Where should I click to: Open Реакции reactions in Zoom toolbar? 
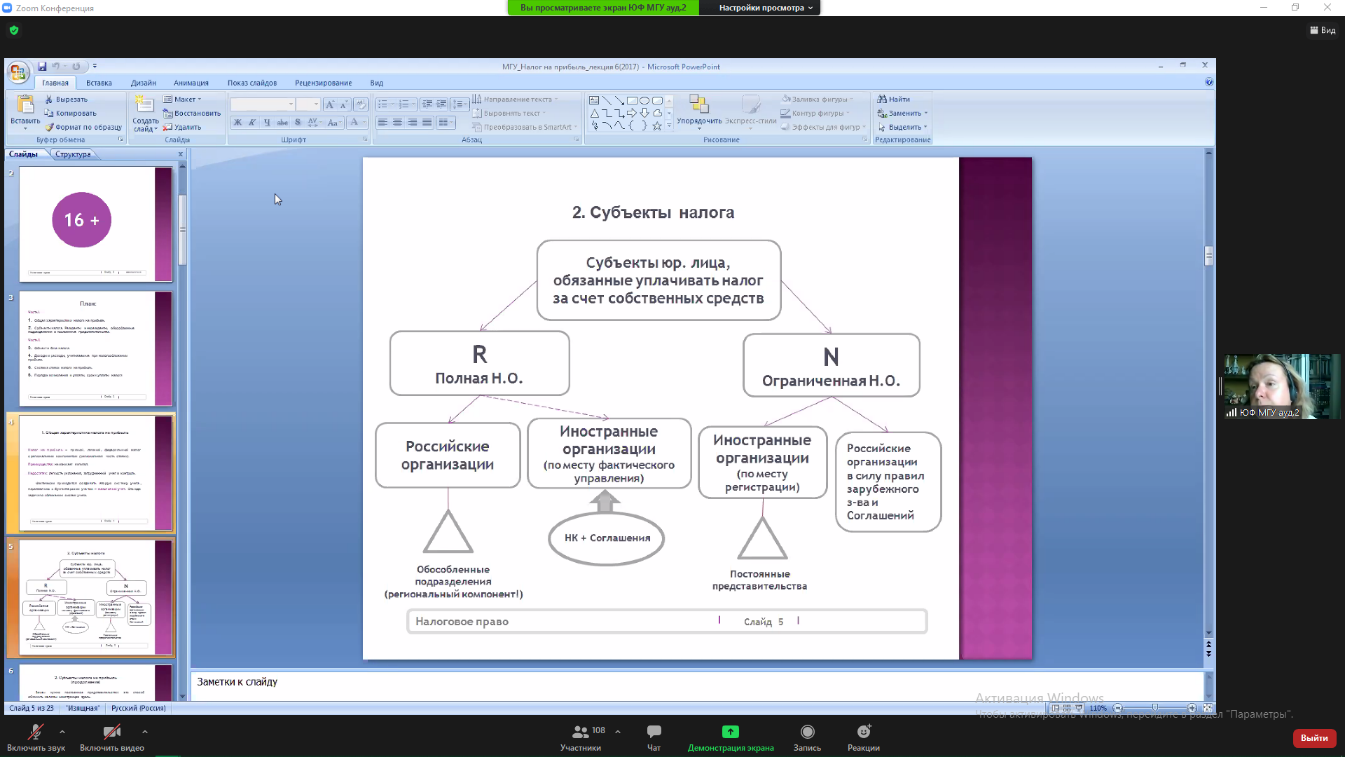point(863,738)
